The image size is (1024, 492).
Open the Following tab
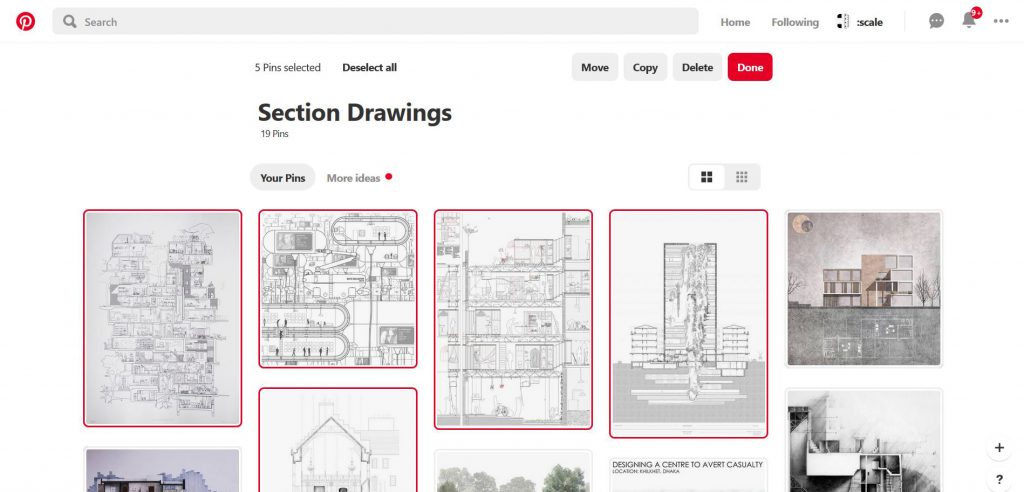[795, 22]
